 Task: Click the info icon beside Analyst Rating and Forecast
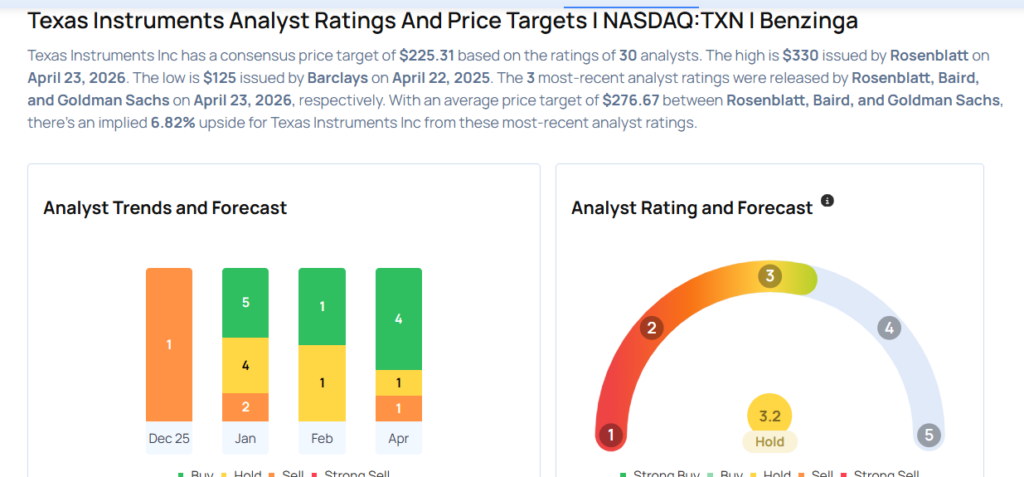point(827,201)
